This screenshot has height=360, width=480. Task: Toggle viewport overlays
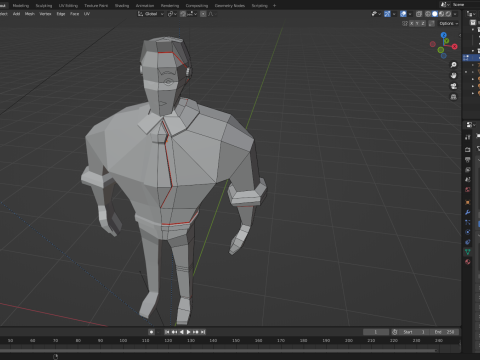coord(403,14)
